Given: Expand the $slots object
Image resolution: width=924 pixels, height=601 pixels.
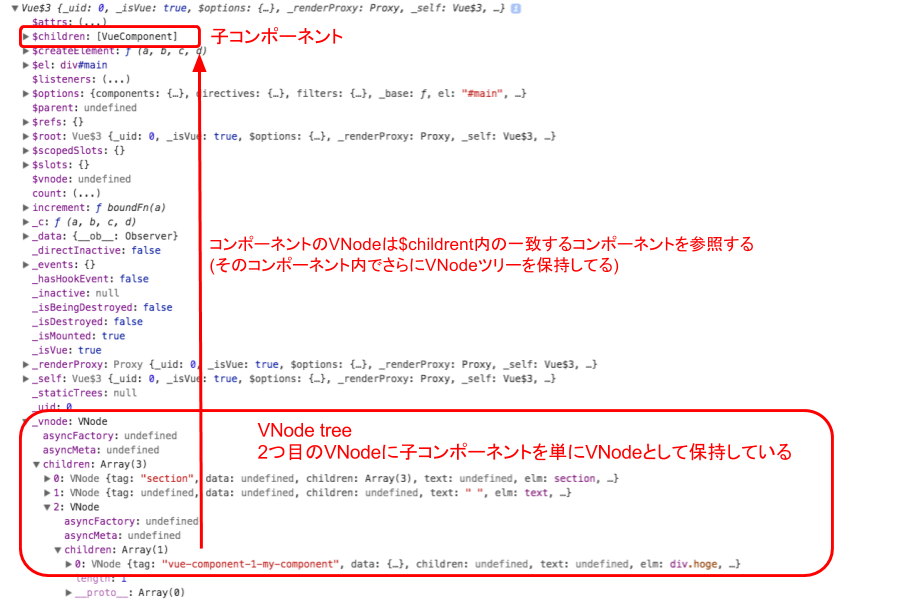Looking at the screenshot, I should pyautogui.click(x=26, y=164).
